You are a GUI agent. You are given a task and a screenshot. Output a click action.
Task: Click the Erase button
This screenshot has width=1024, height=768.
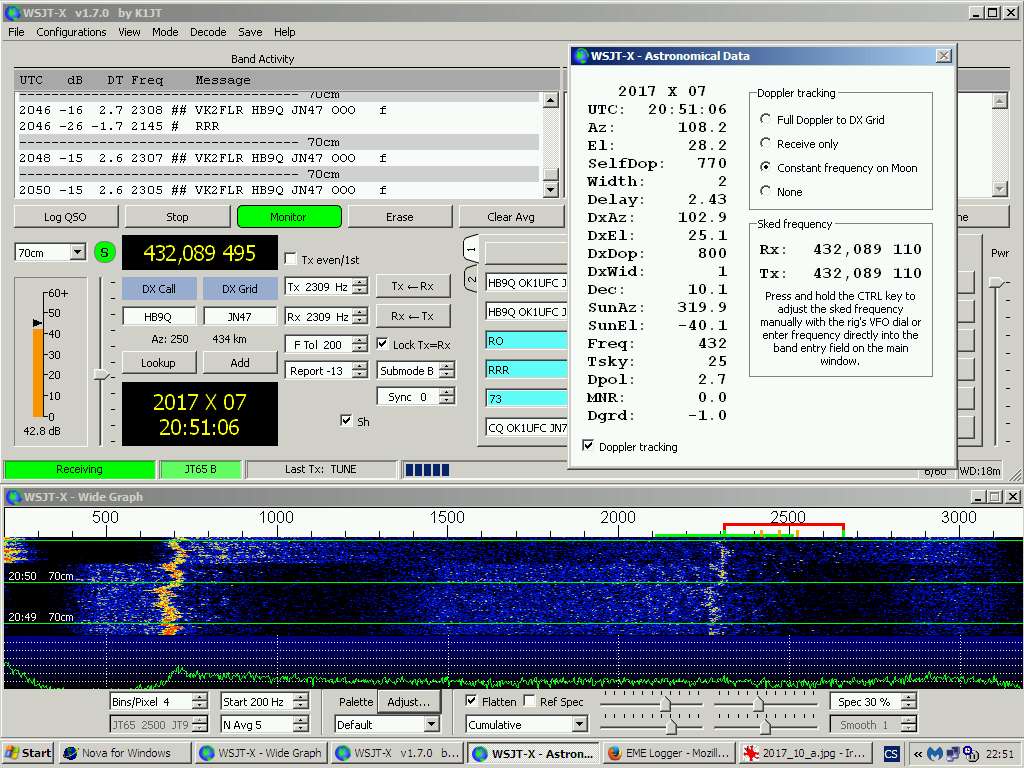(399, 217)
